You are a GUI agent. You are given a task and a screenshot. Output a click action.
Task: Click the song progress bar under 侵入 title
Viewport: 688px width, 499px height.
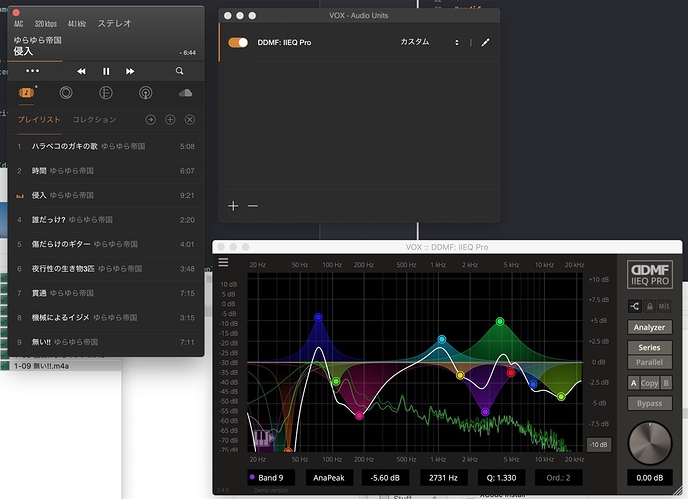point(106,61)
